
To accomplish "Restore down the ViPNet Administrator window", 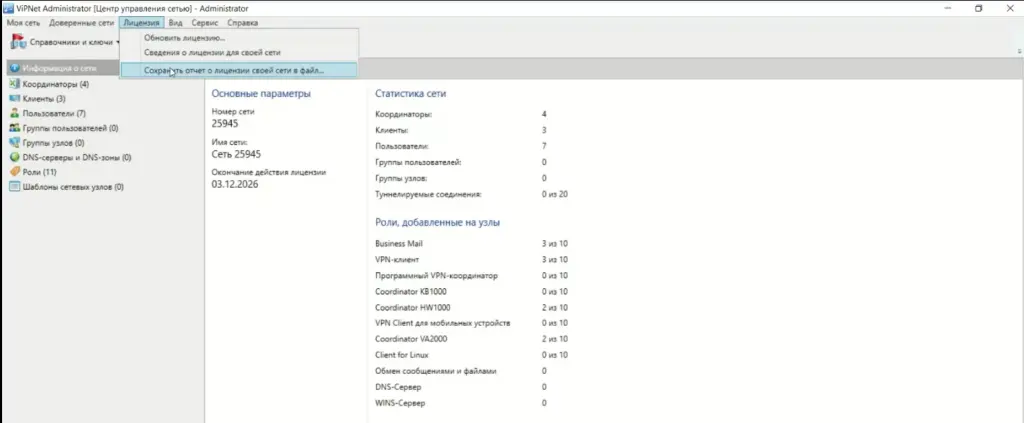I will pyautogui.click(x=978, y=8).
